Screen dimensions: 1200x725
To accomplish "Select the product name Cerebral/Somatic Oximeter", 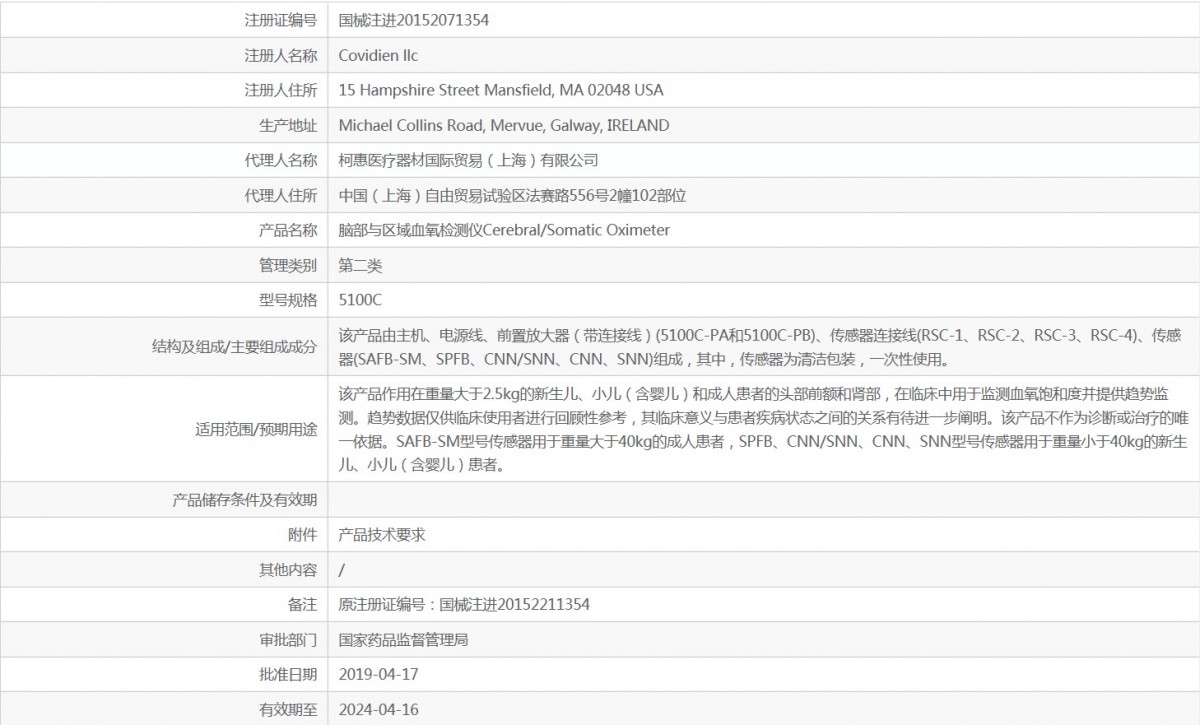I will 504,230.
